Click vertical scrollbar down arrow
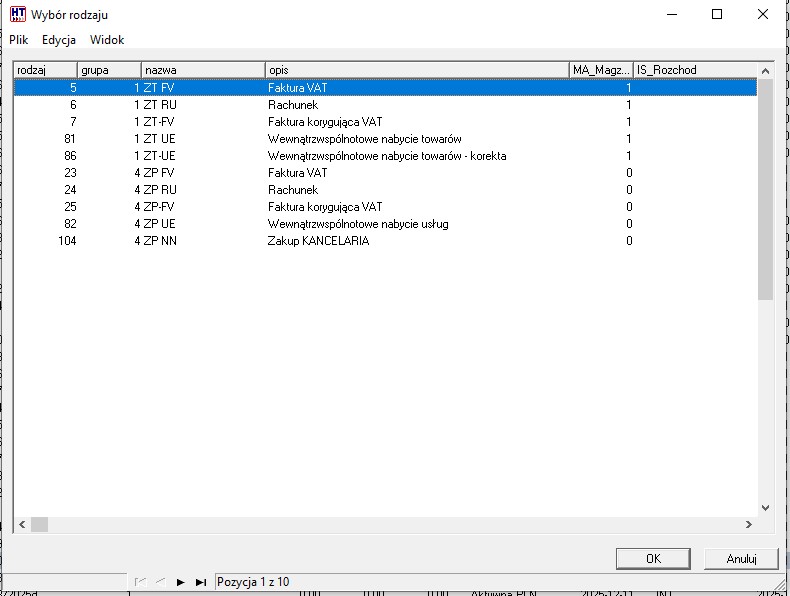The image size is (790, 596). click(766, 508)
